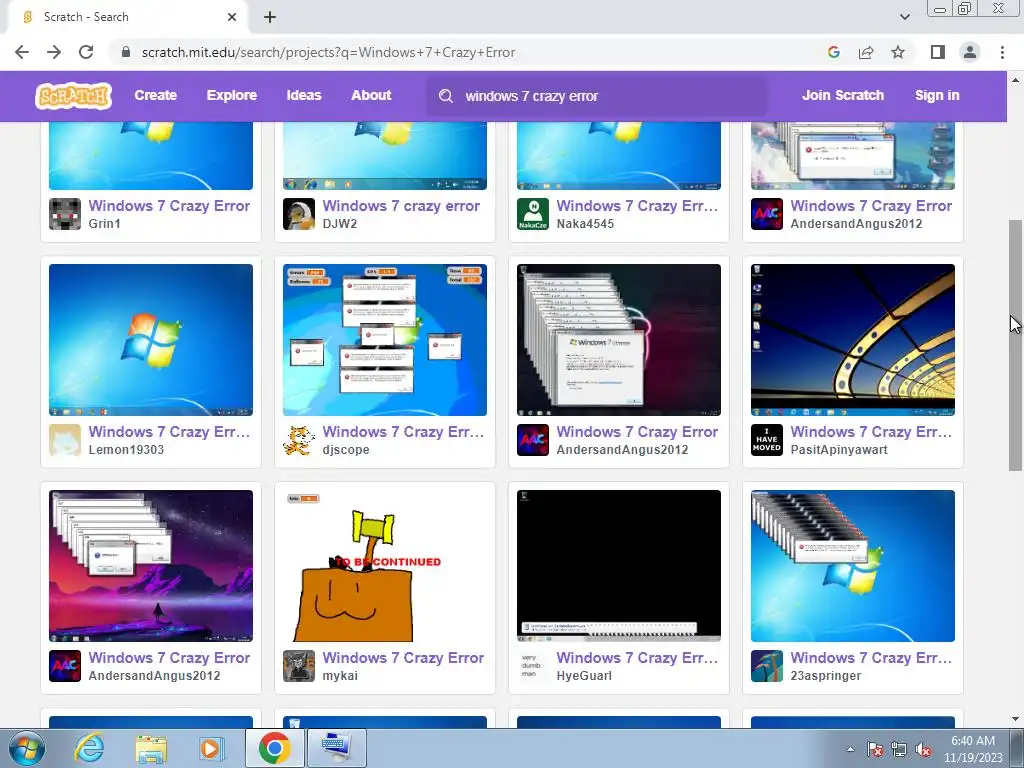
Task: Open the Lemon19303 project thumbnail
Action: pos(151,340)
